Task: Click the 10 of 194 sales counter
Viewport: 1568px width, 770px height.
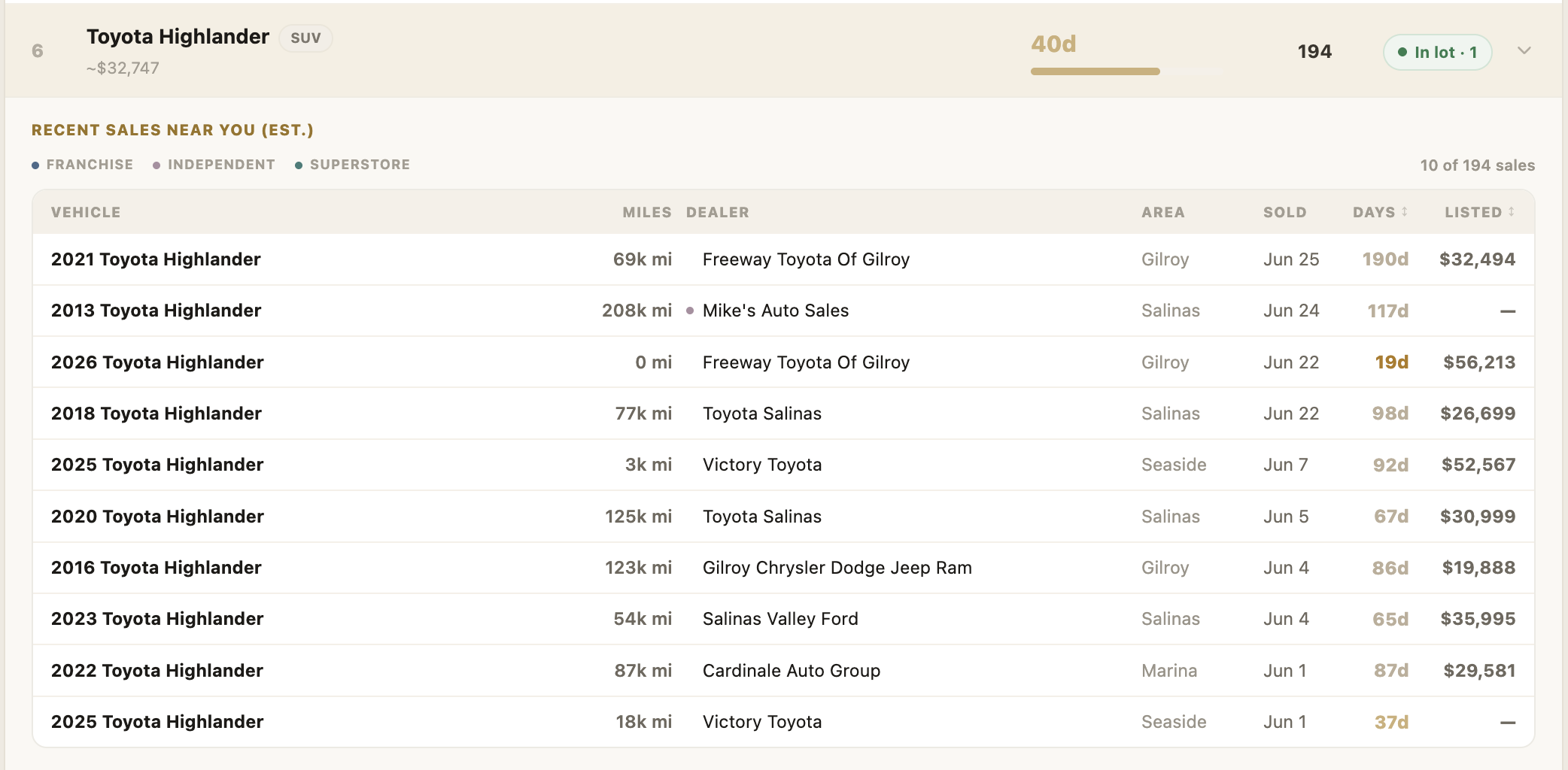Action: click(1478, 165)
